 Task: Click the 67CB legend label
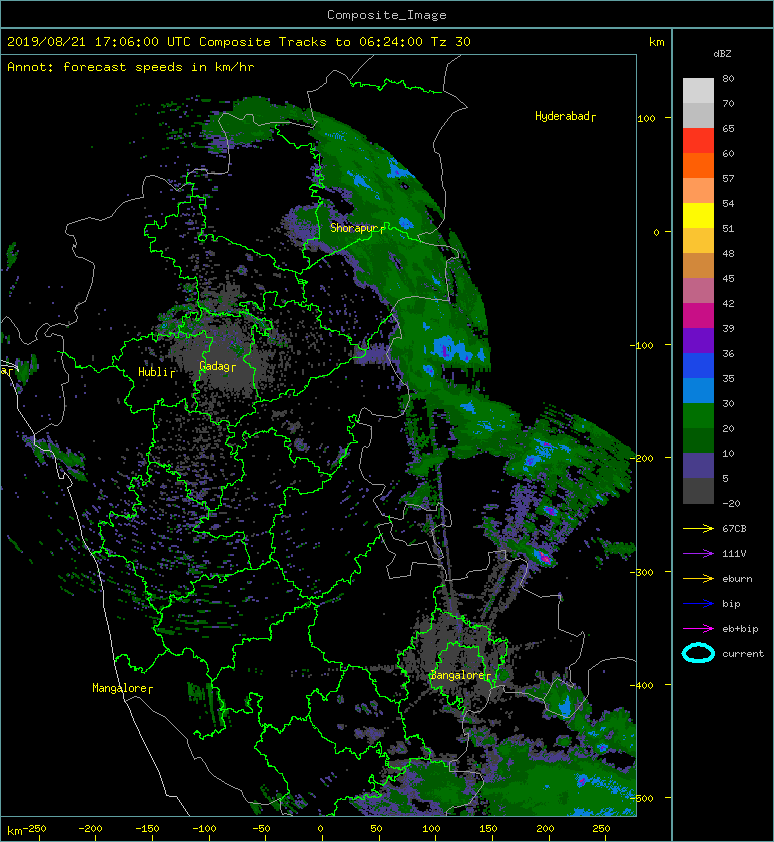coord(734,529)
